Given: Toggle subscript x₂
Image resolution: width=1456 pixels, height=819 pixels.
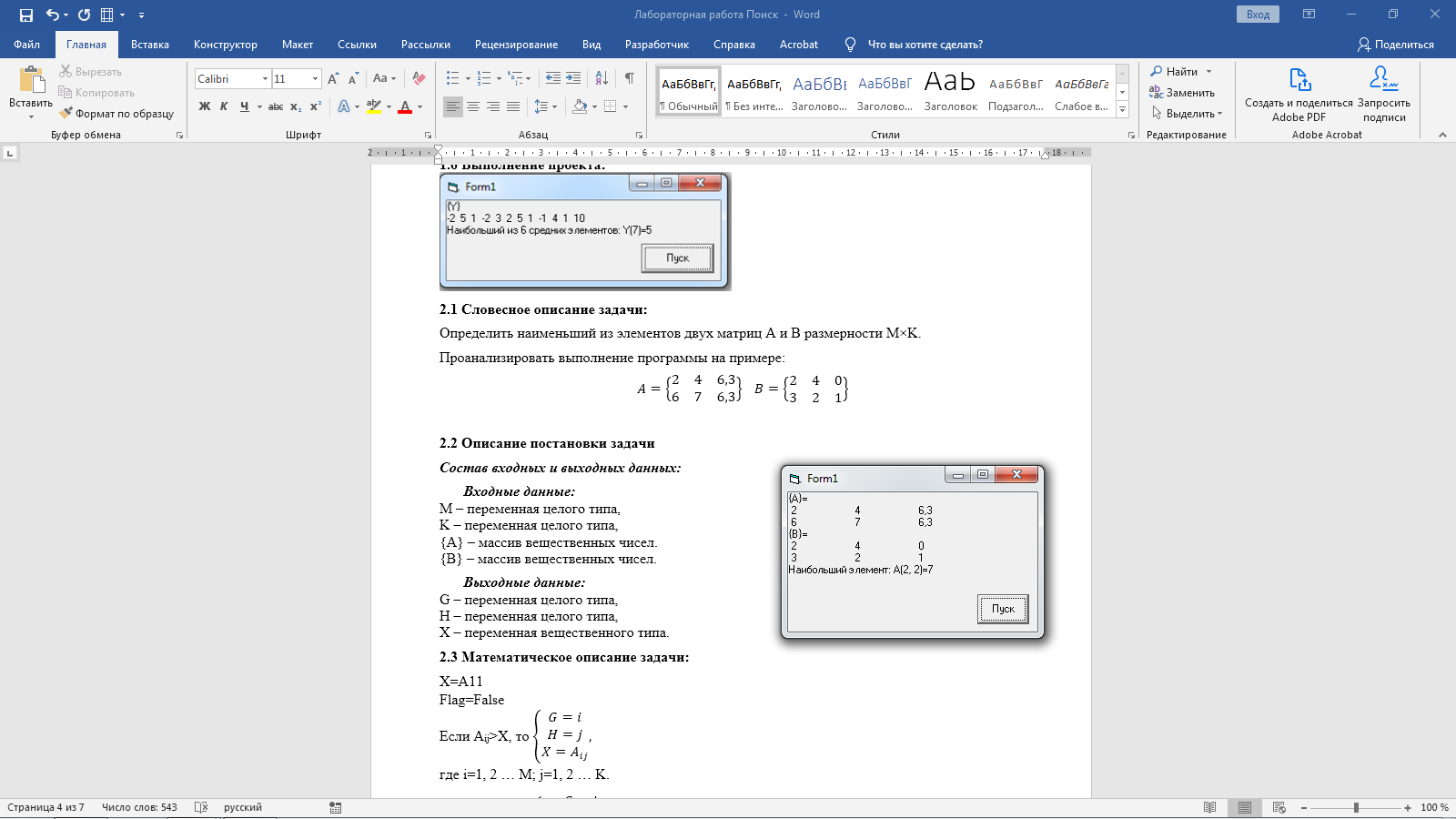Looking at the screenshot, I should (296, 106).
